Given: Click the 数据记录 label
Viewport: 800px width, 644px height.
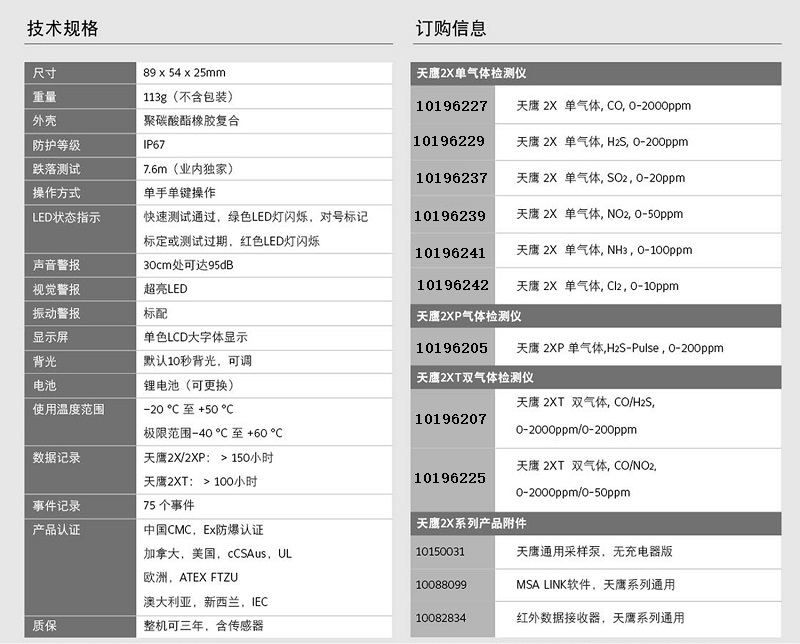Looking at the screenshot, I should (57, 458).
